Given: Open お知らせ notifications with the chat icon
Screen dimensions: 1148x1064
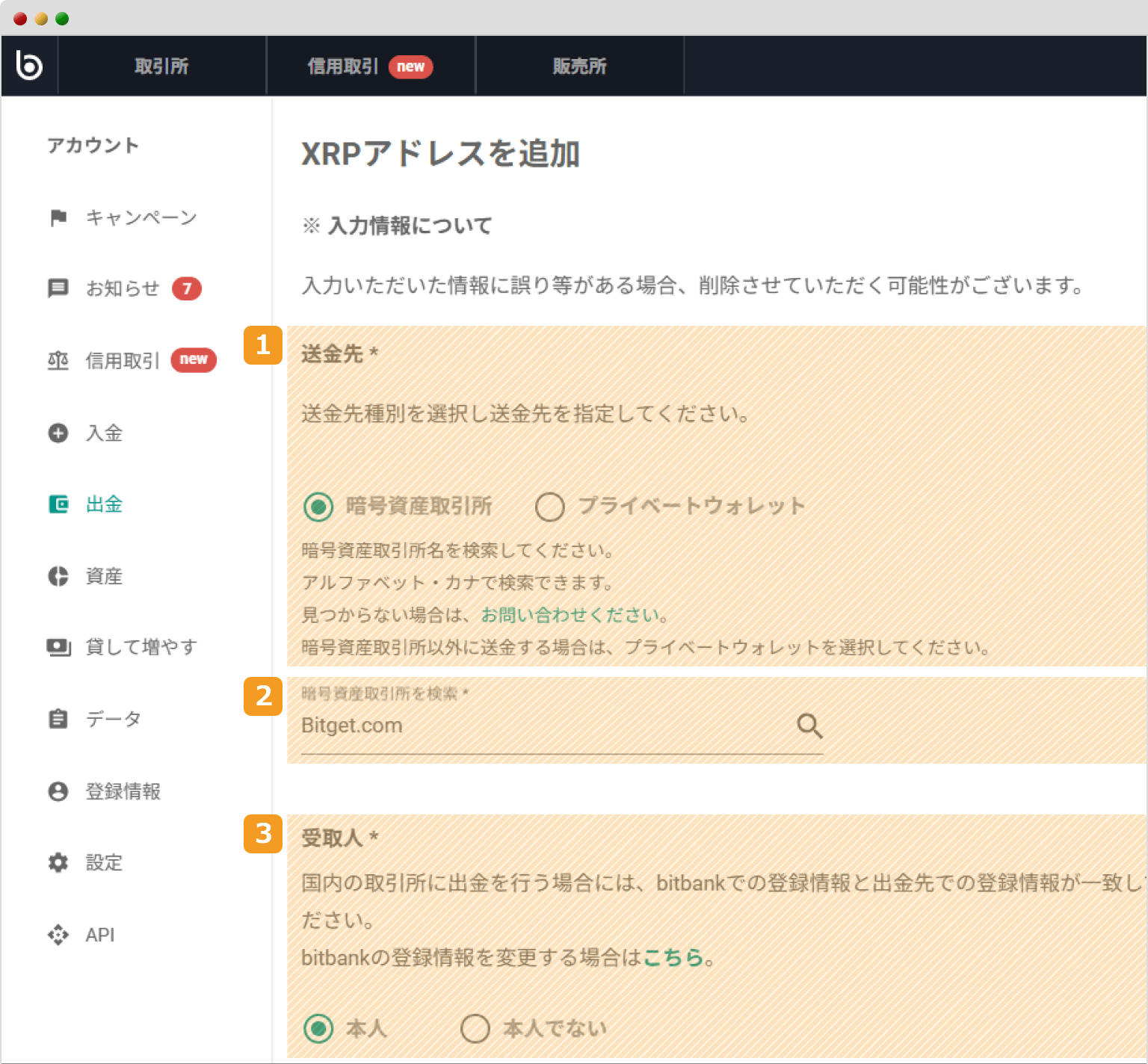Looking at the screenshot, I should (58, 288).
